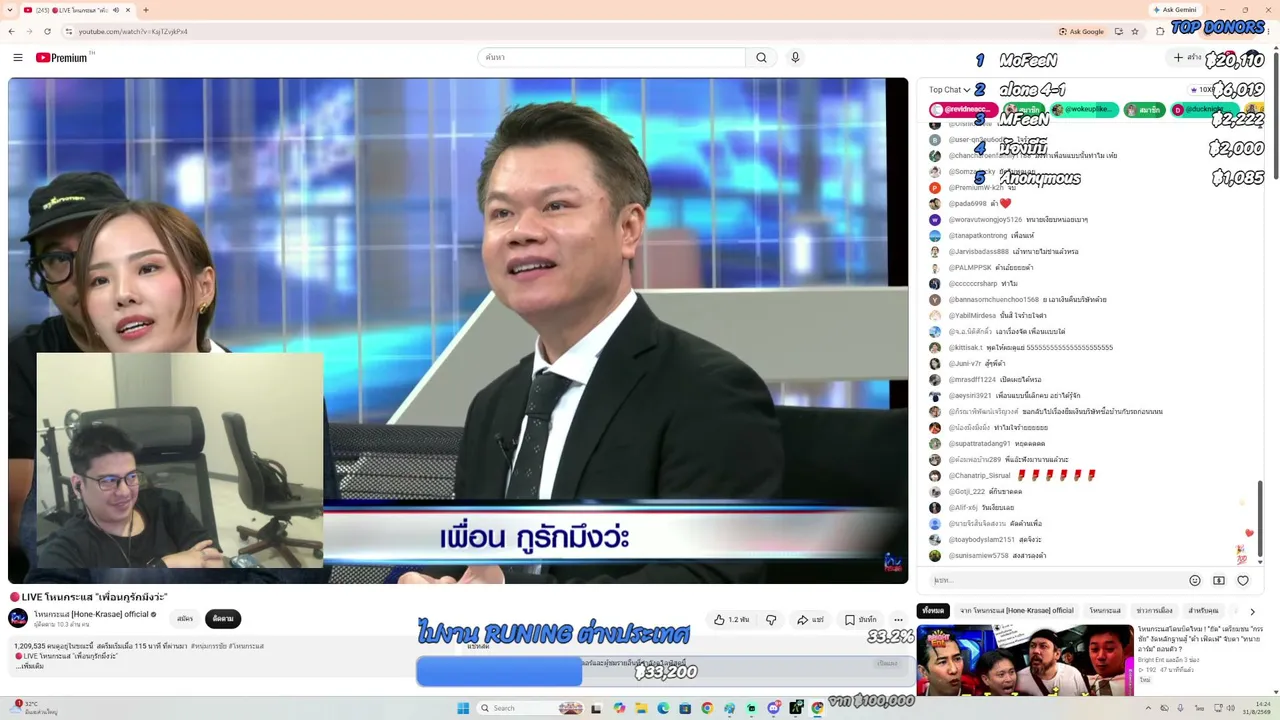Close the LIVE YouTube tab
Viewport: 1280px width, 720px height.
pos(129,10)
